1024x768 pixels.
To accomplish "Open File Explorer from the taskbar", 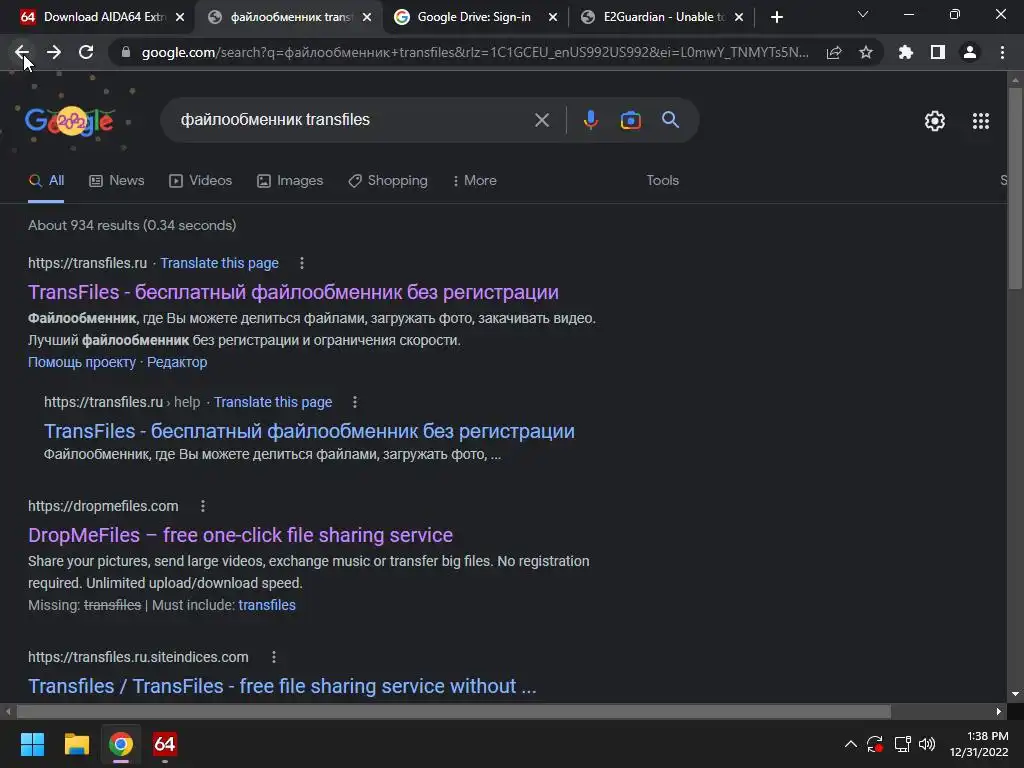I will [x=76, y=744].
